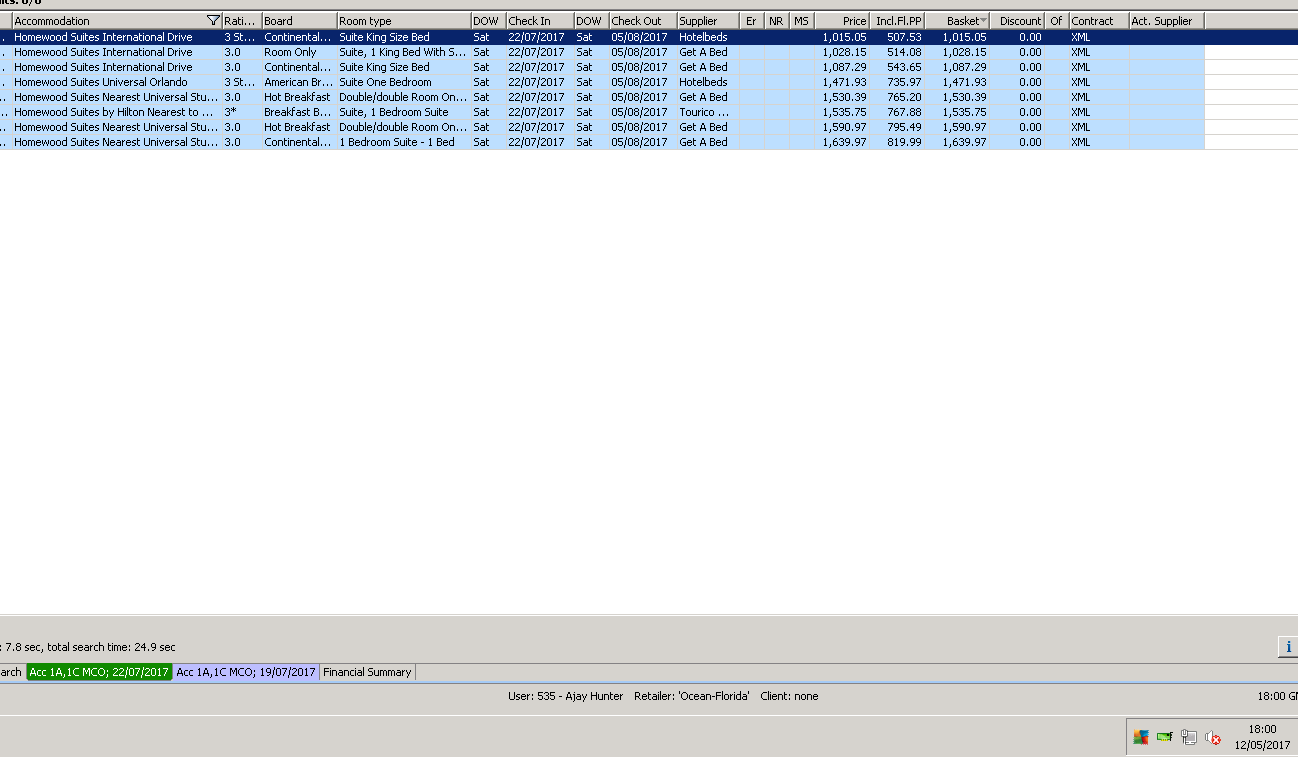
Task: Click the colorful flag tray icon
Action: 1141,738
